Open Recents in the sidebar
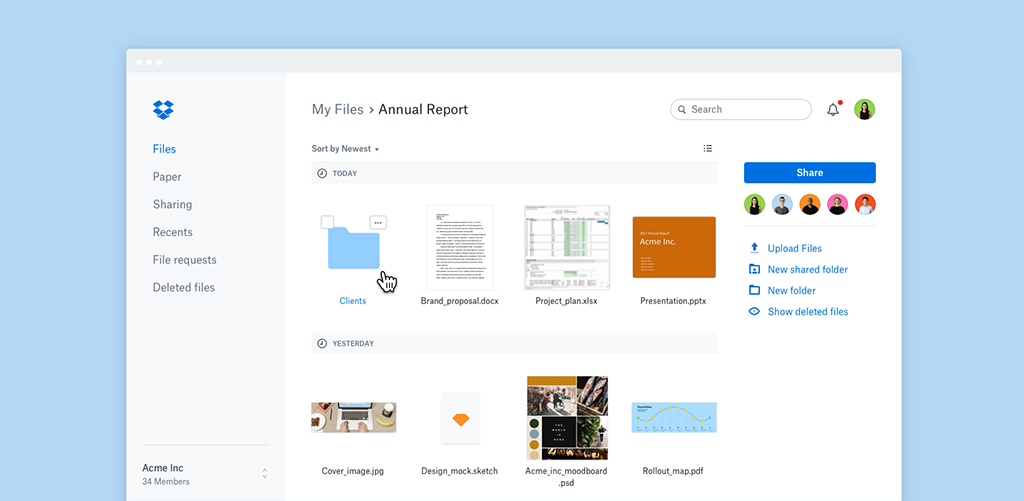The width and height of the screenshot is (1024, 501). pyautogui.click(x=172, y=232)
